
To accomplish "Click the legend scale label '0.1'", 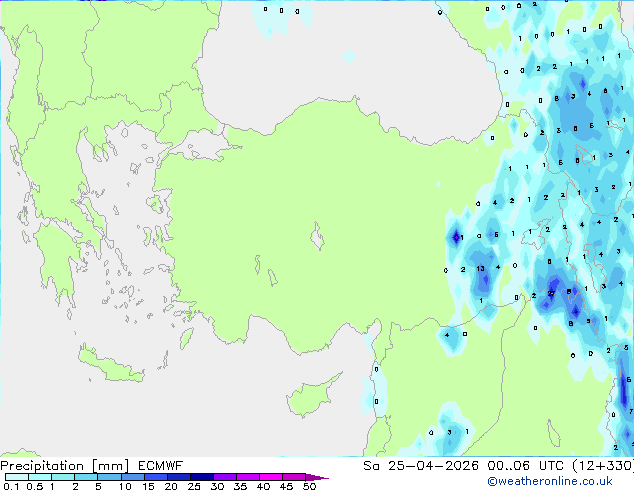I will click(11, 486).
